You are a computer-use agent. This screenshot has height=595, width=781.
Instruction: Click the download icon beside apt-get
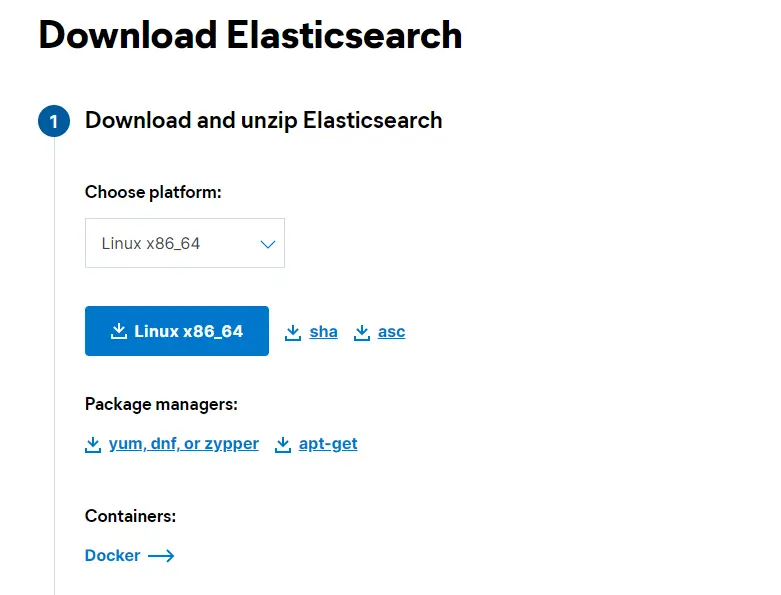tap(283, 444)
